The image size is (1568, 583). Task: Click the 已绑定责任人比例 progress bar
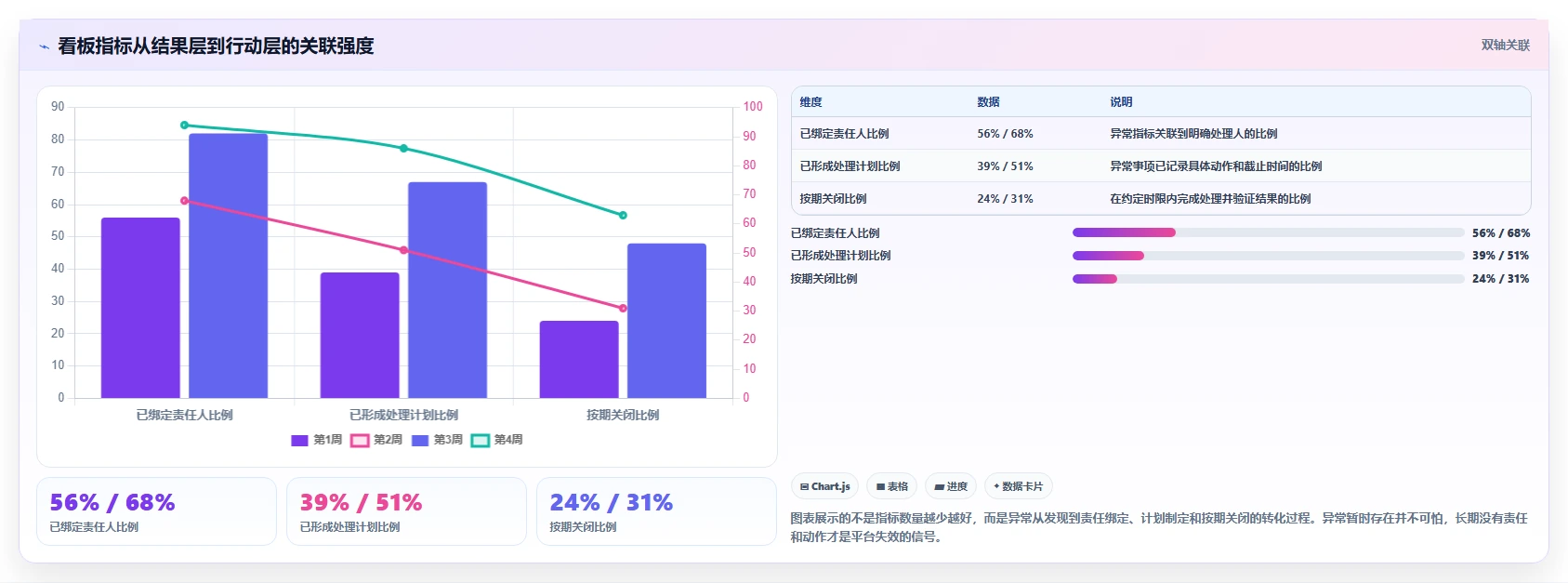click(1268, 232)
